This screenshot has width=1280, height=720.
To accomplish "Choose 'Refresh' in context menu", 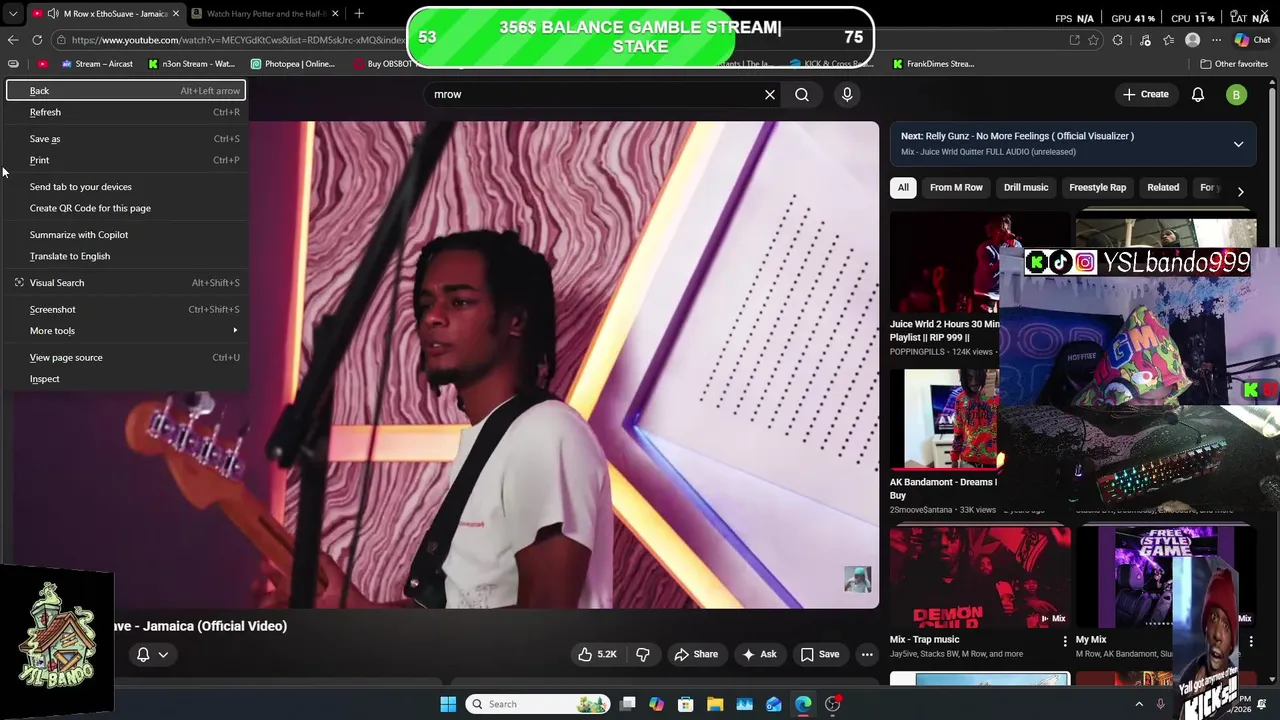I will click(125, 112).
